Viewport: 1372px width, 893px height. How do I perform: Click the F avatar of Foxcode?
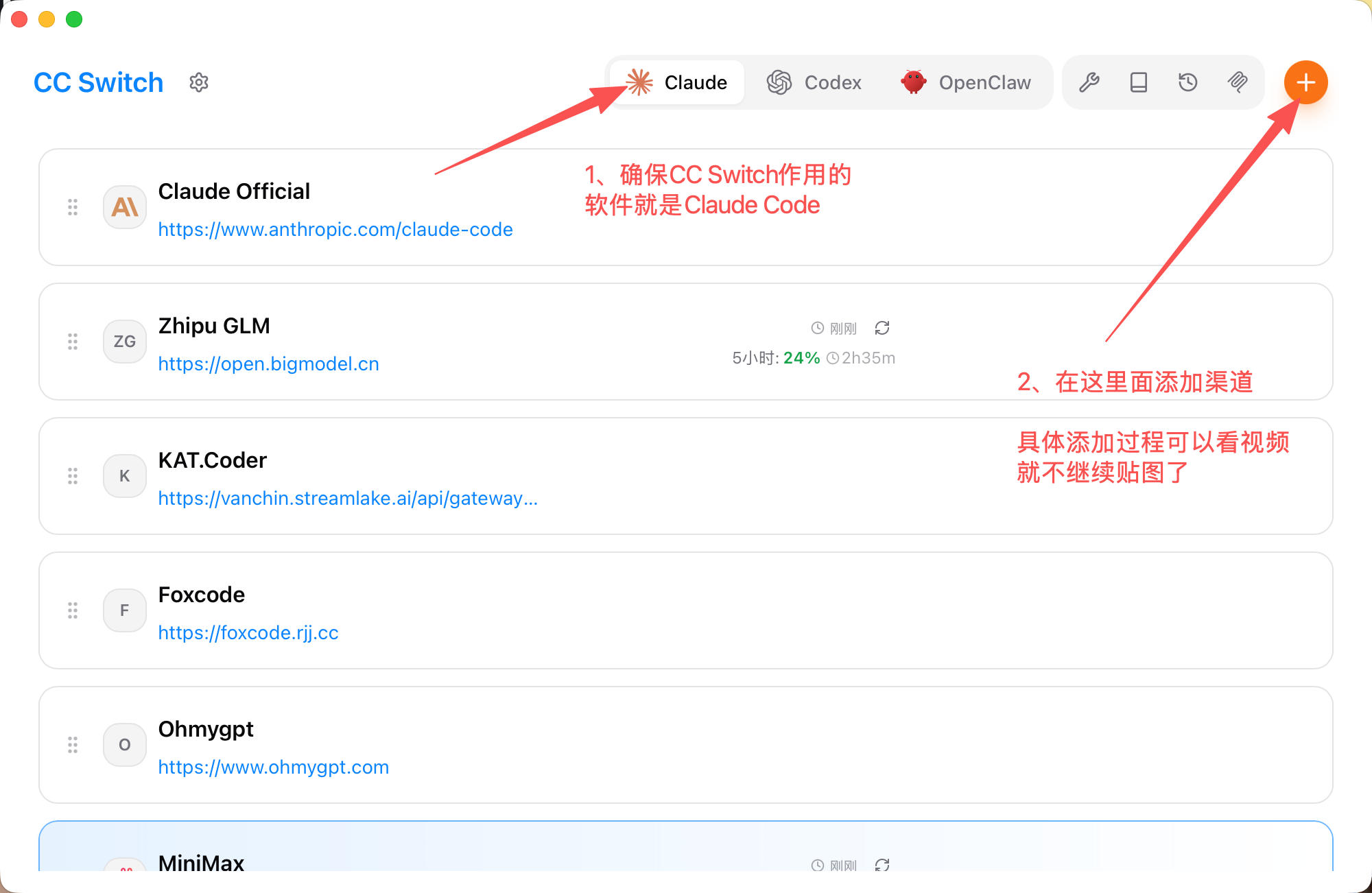click(x=125, y=610)
